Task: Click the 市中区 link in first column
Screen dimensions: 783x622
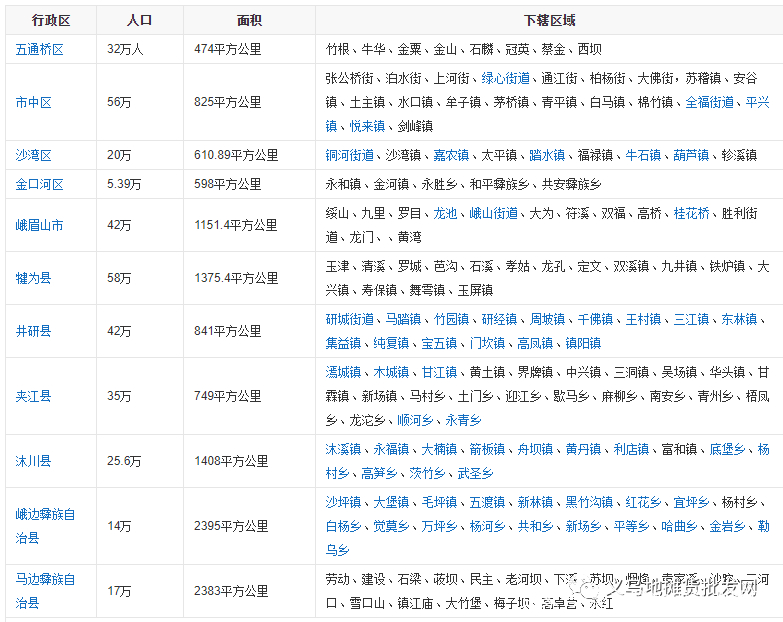Action: 34,102
